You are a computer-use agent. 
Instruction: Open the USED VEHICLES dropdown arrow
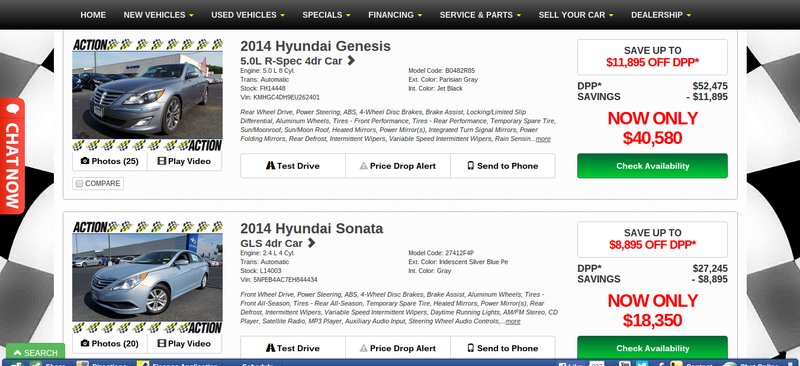click(x=282, y=15)
